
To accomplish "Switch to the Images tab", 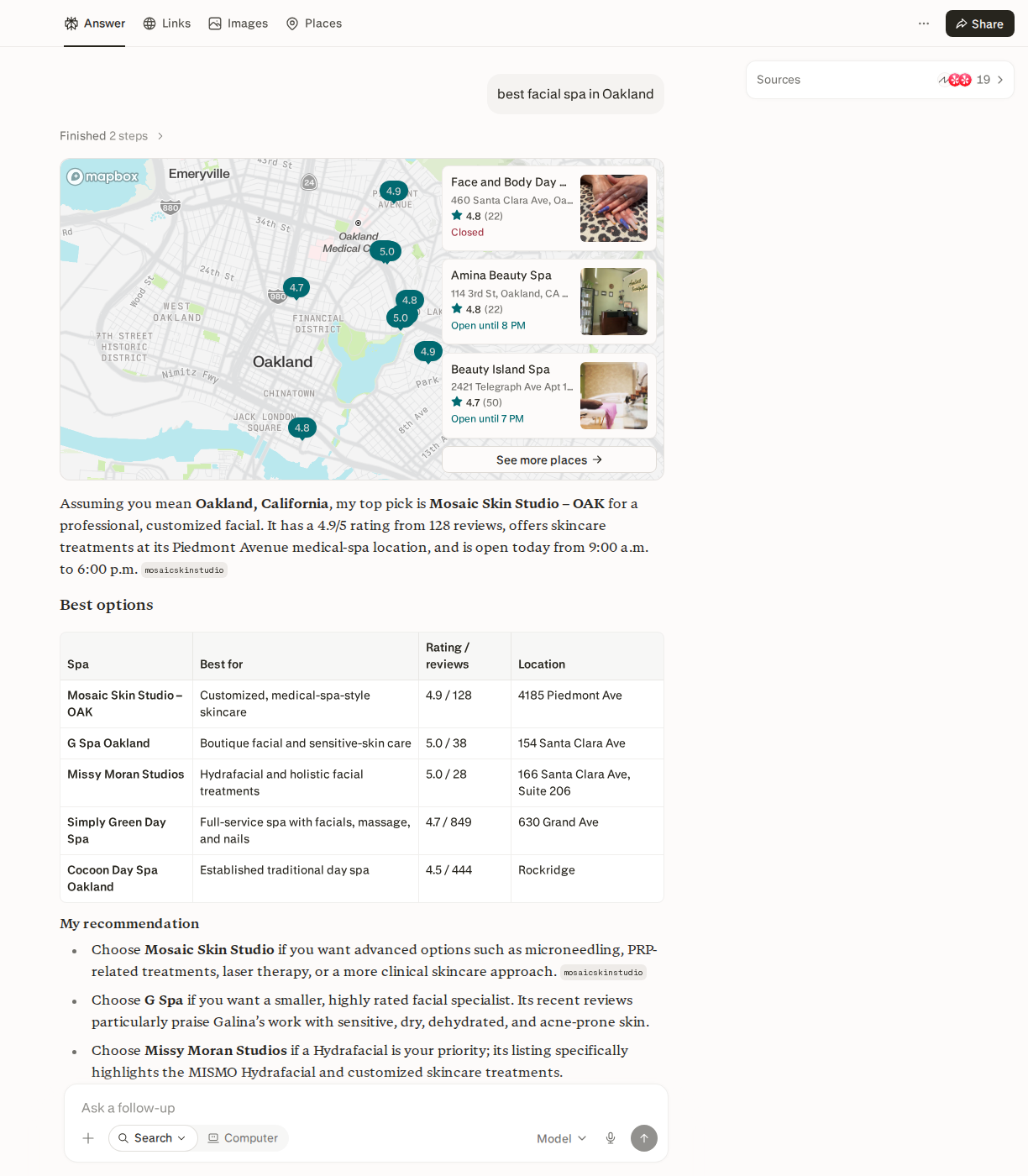I will click(239, 24).
